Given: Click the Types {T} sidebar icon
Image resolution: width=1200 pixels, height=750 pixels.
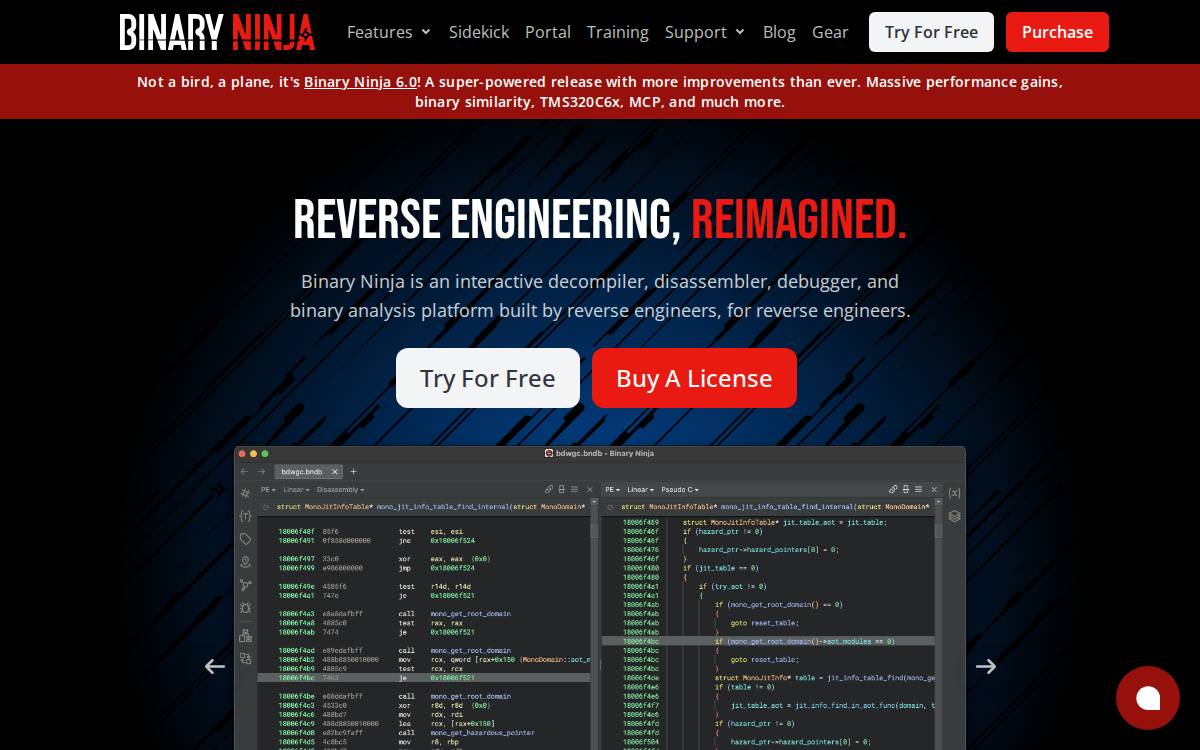Looking at the screenshot, I should pyautogui.click(x=245, y=516).
